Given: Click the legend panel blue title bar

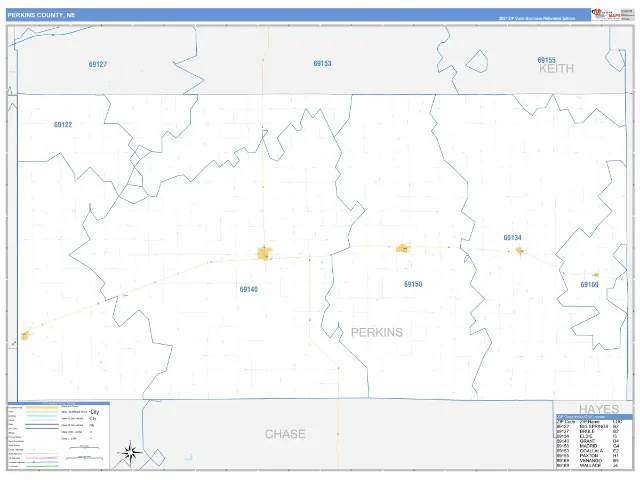Looking at the screenshot, I should click(58, 403).
